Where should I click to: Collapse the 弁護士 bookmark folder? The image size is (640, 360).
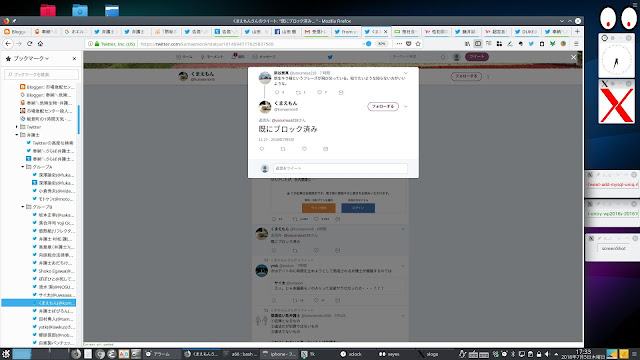tap(17, 135)
